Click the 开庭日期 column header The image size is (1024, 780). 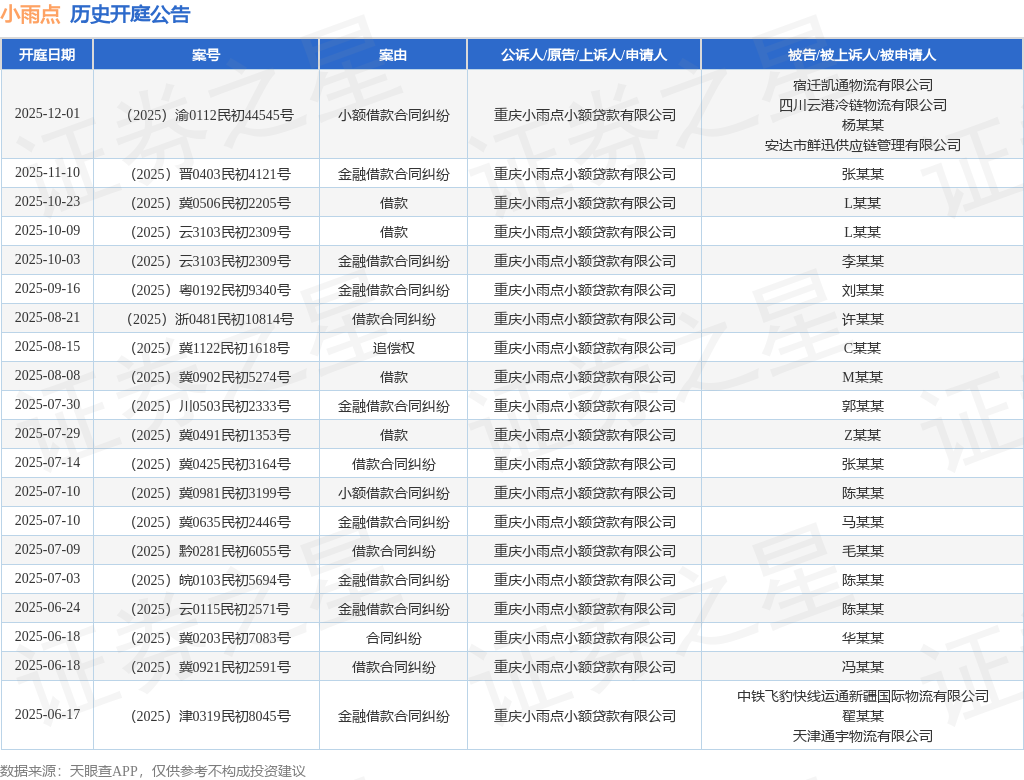point(47,55)
